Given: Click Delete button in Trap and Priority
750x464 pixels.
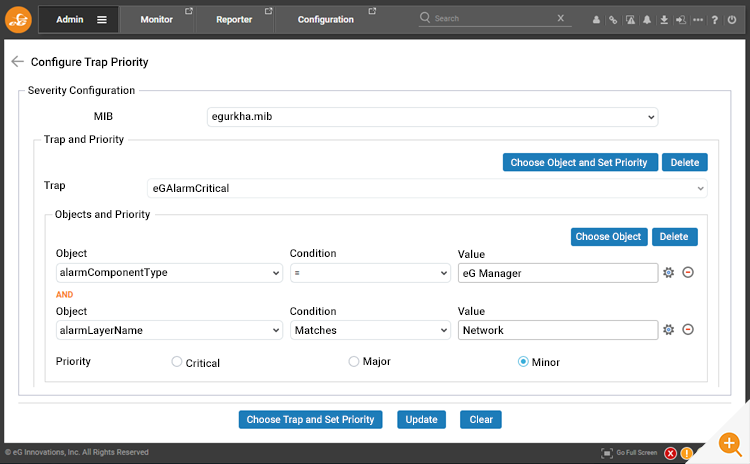Looking at the screenshot, I should [684, 162].
